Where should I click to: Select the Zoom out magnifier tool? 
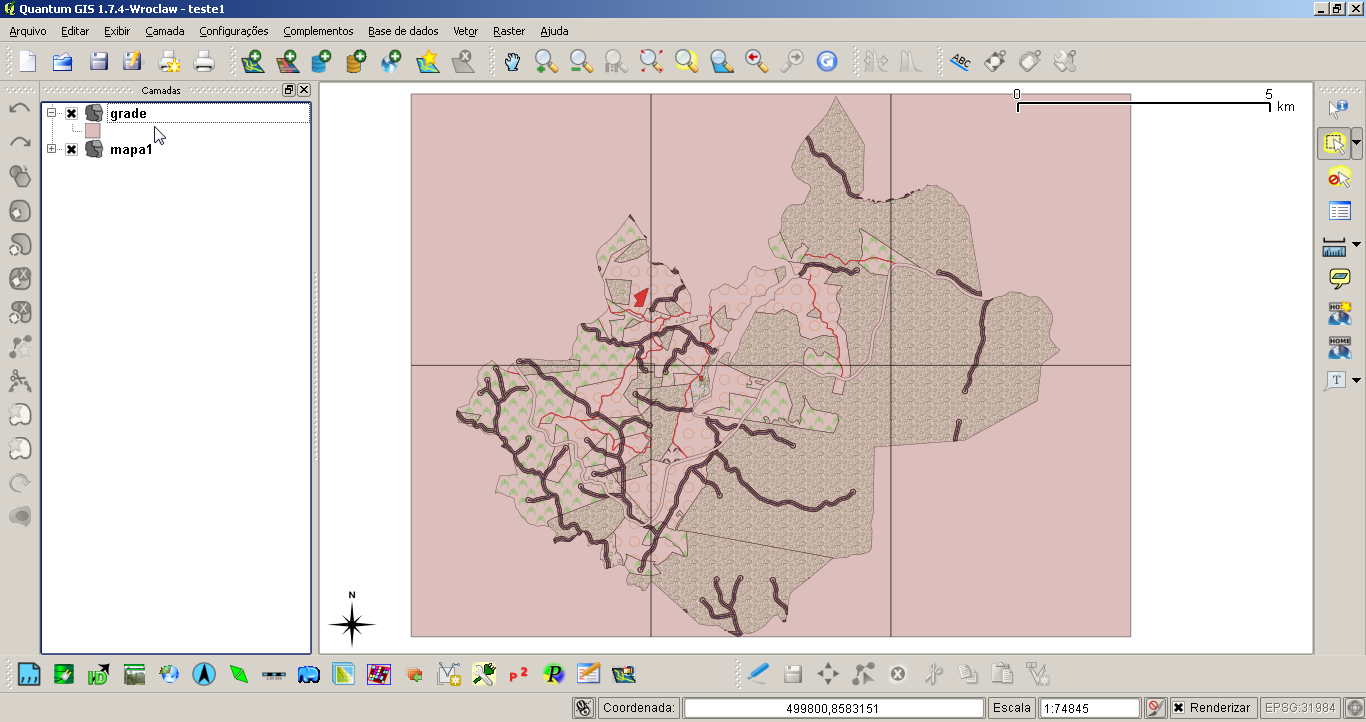click(x=581, y=62)
